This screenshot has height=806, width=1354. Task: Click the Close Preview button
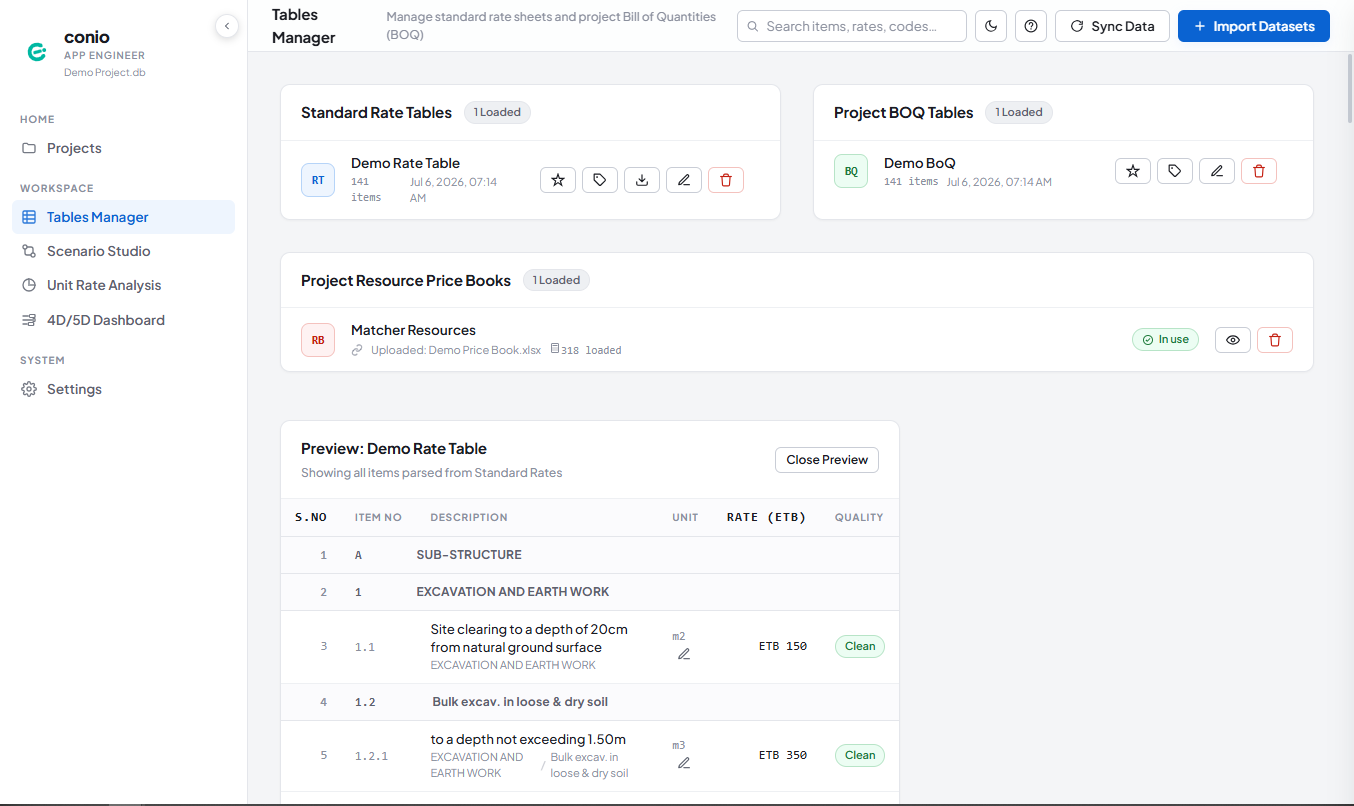point(827,460)
